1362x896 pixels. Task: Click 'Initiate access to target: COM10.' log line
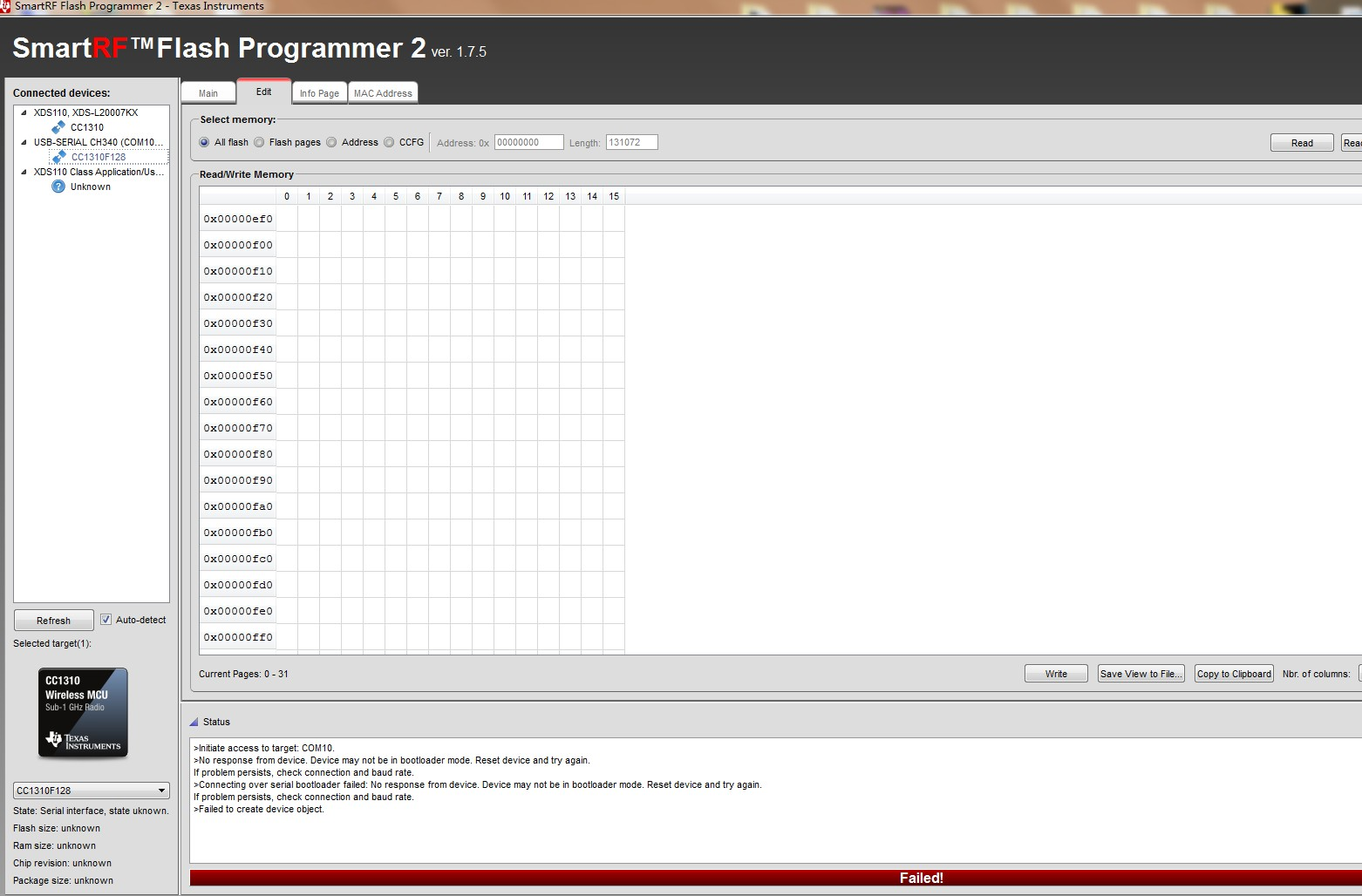pyautogui.click(x=264, y=748)
